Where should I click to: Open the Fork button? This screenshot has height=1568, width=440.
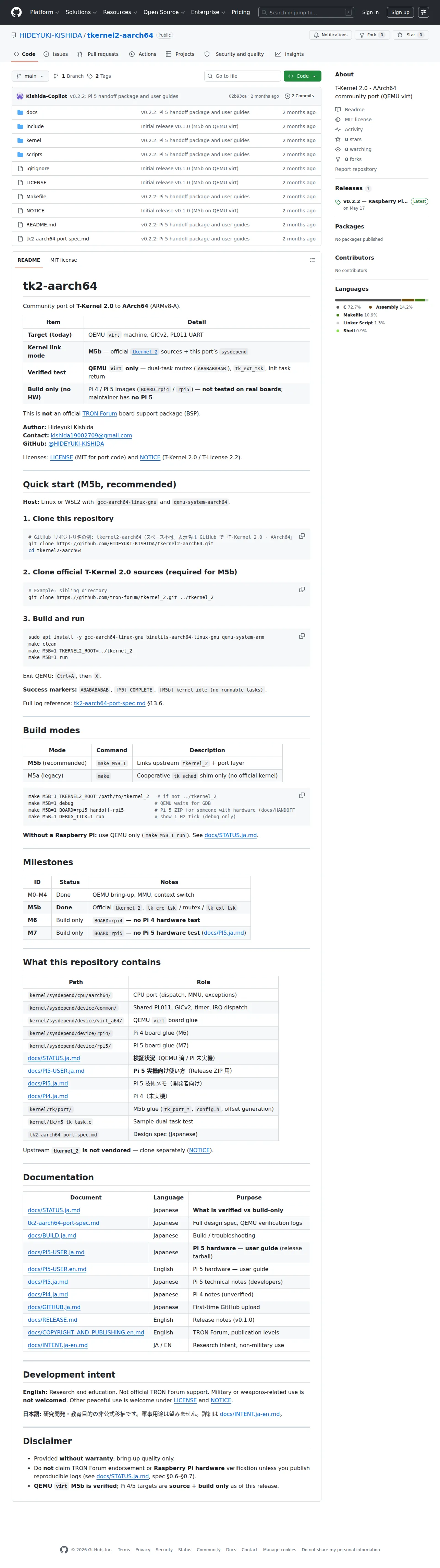pos(372,35)
